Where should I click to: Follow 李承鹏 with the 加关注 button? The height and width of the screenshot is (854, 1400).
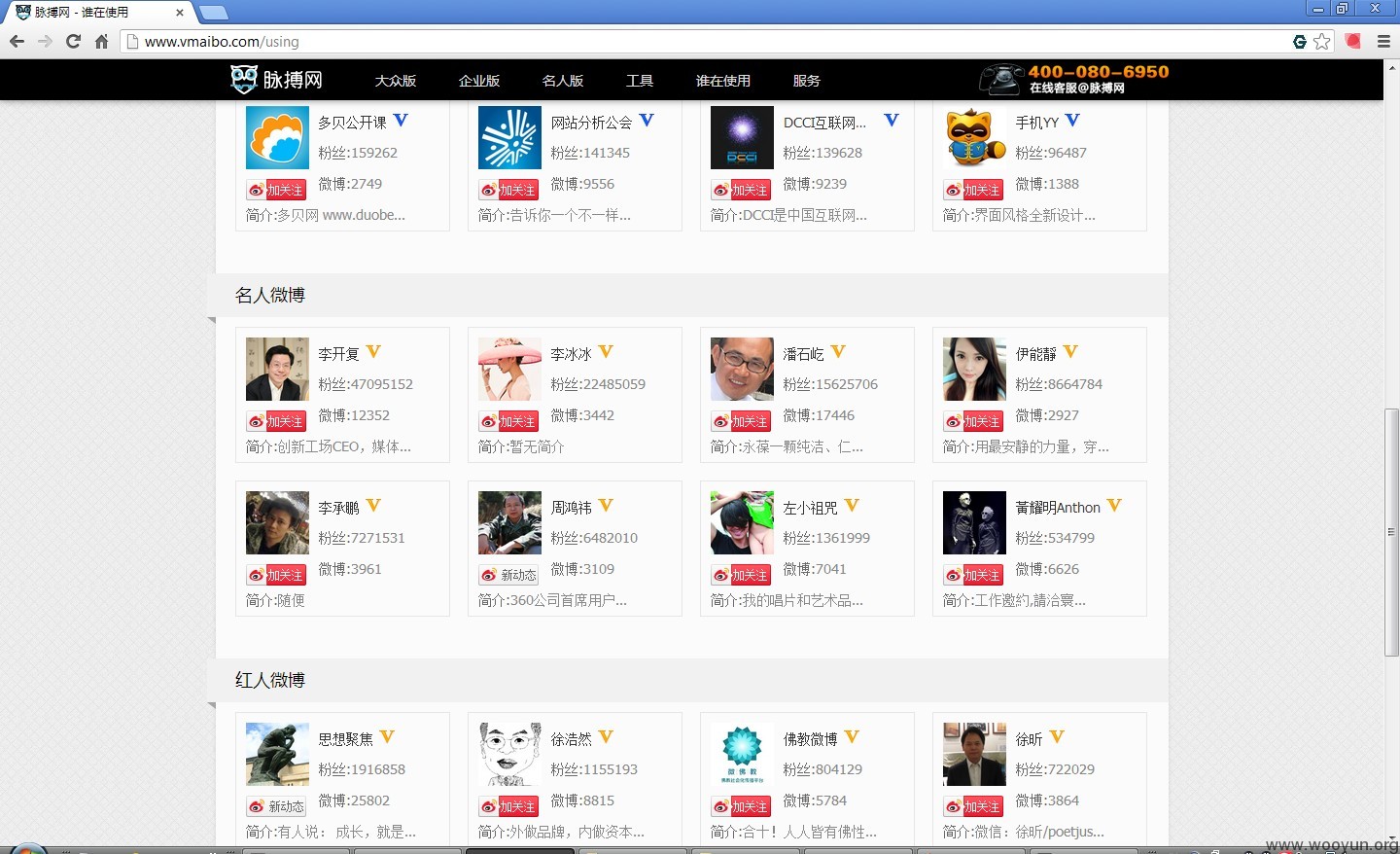pyautogui.click(x=276, y=575)
